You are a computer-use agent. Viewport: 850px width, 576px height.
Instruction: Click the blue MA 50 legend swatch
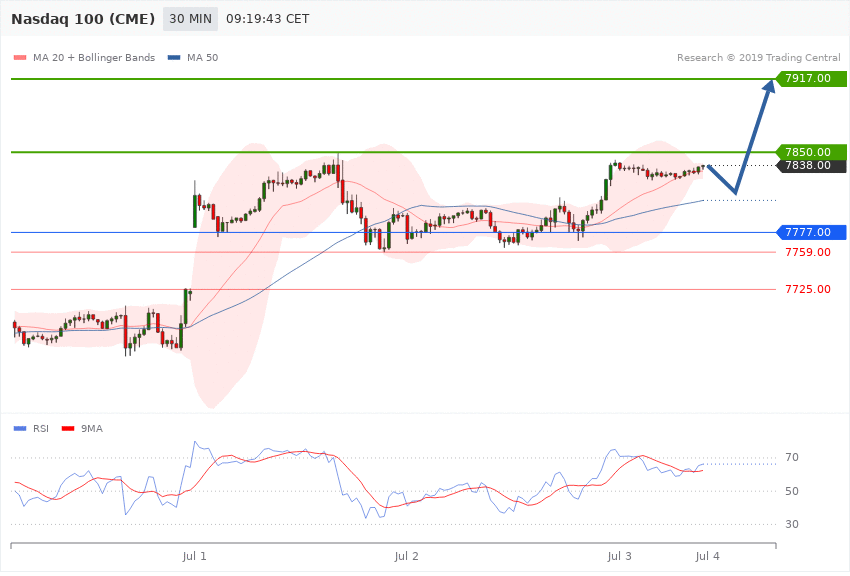[x=174, y=57]
